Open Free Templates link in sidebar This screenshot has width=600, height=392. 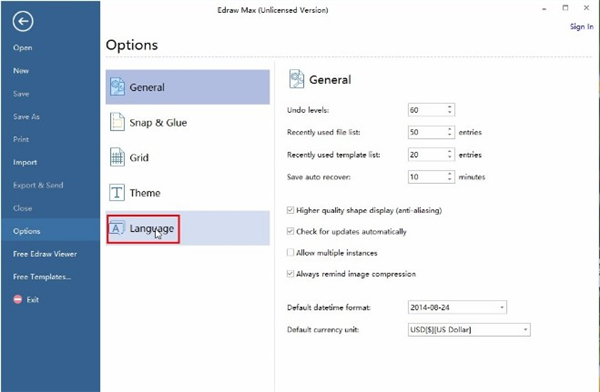point(42,277)
